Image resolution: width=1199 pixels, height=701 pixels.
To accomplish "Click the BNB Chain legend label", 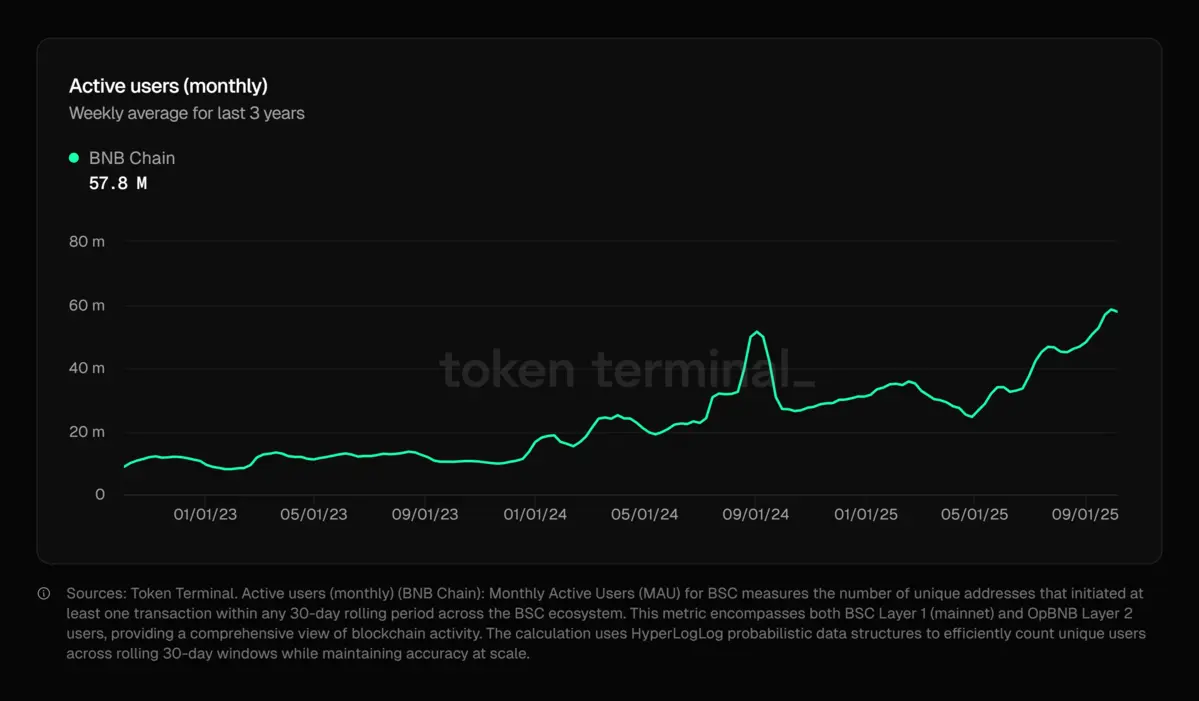I will [x=132, y=158].
